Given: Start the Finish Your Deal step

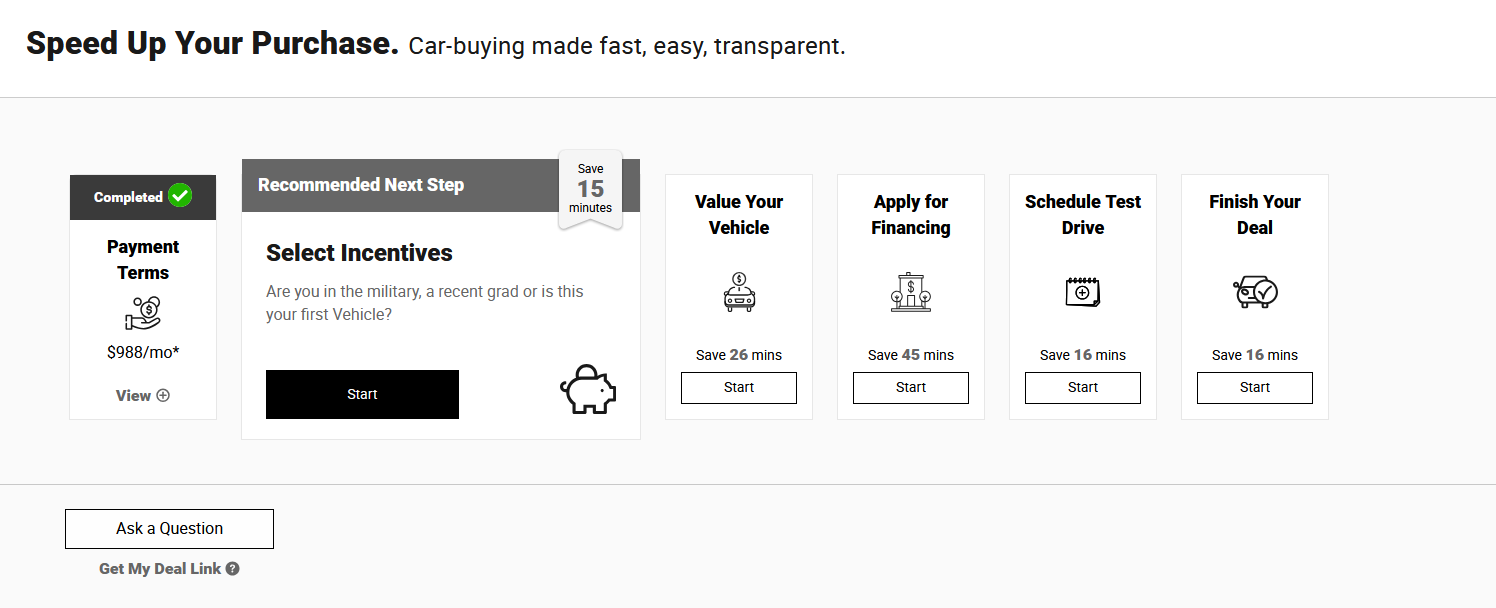Looking at the screenshot, I should pyautogui.click(x=1255, y=388).
